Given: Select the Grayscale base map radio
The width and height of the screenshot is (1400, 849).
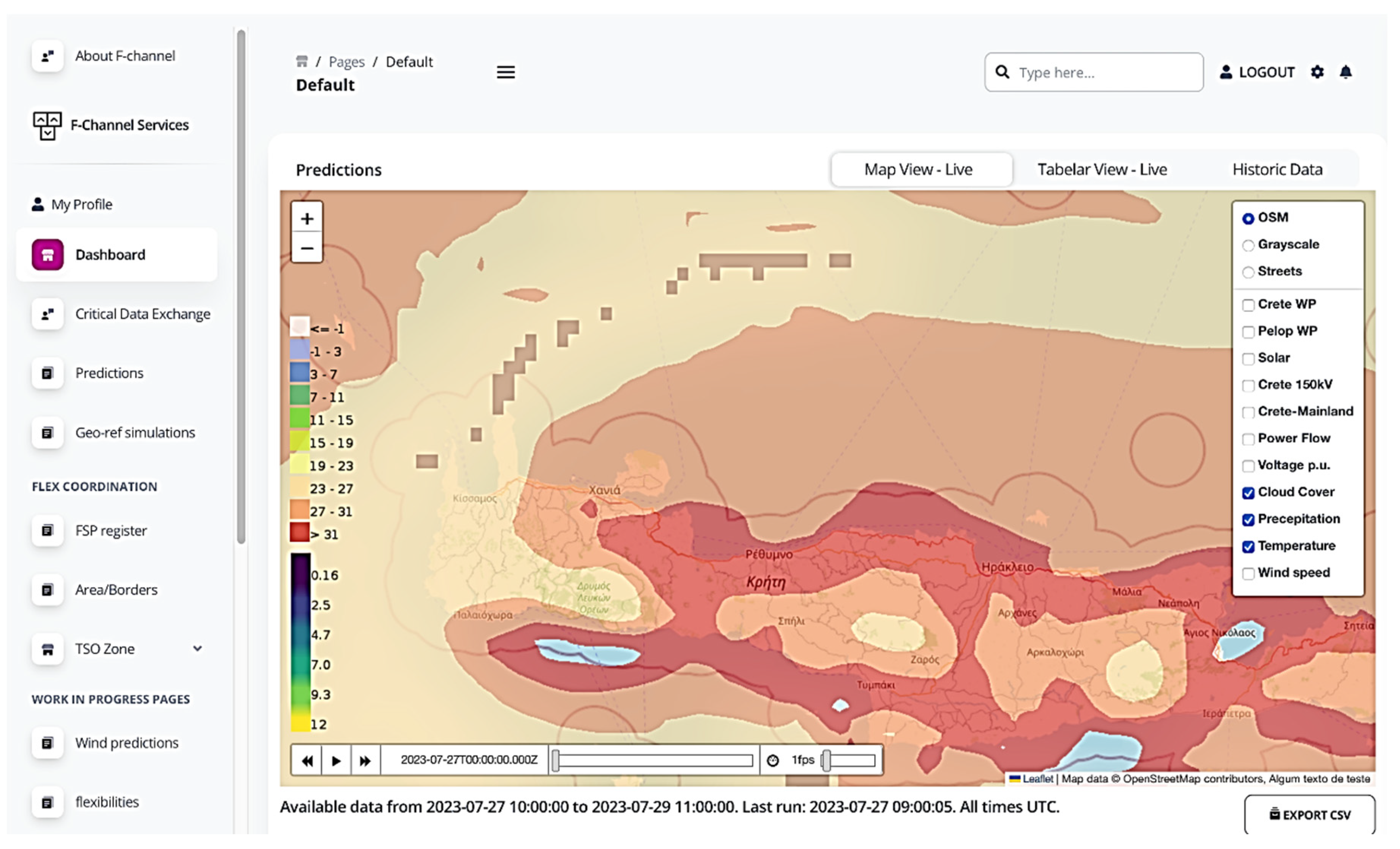Looking at the screenshot, I should (1248, 245).
